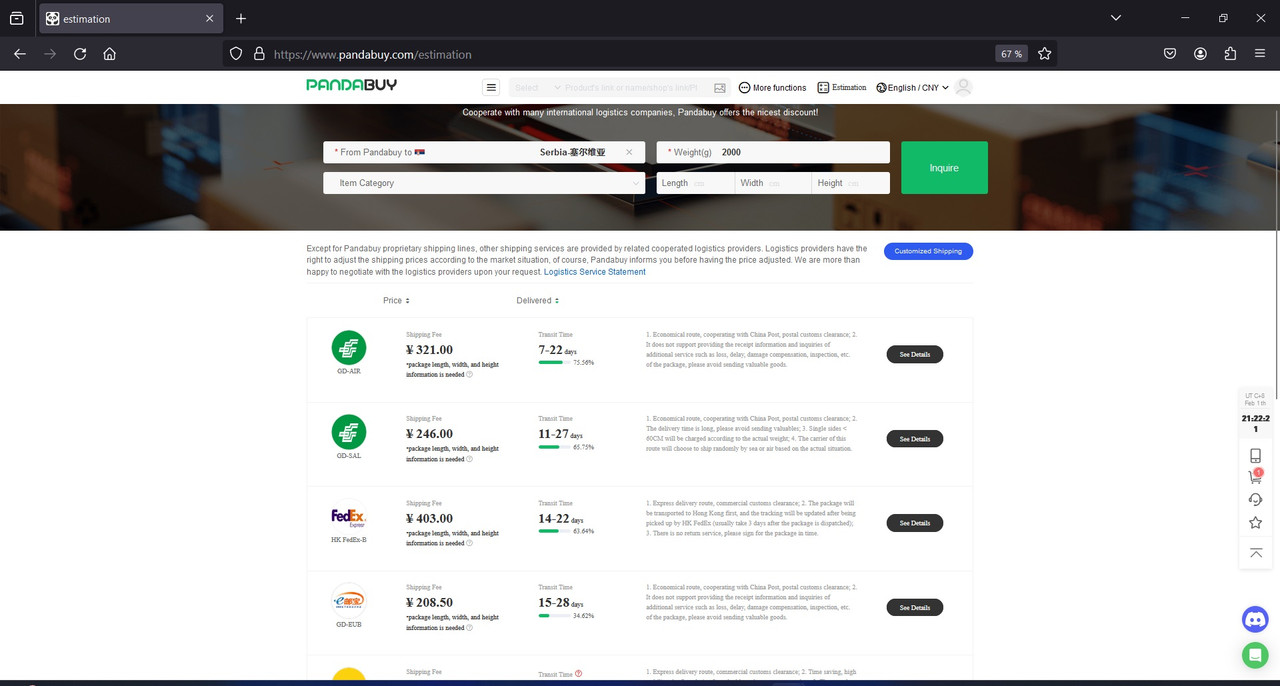This screenshot has width=1280, height=686.
Task: Click the Height input field
Action: [851, 183]
